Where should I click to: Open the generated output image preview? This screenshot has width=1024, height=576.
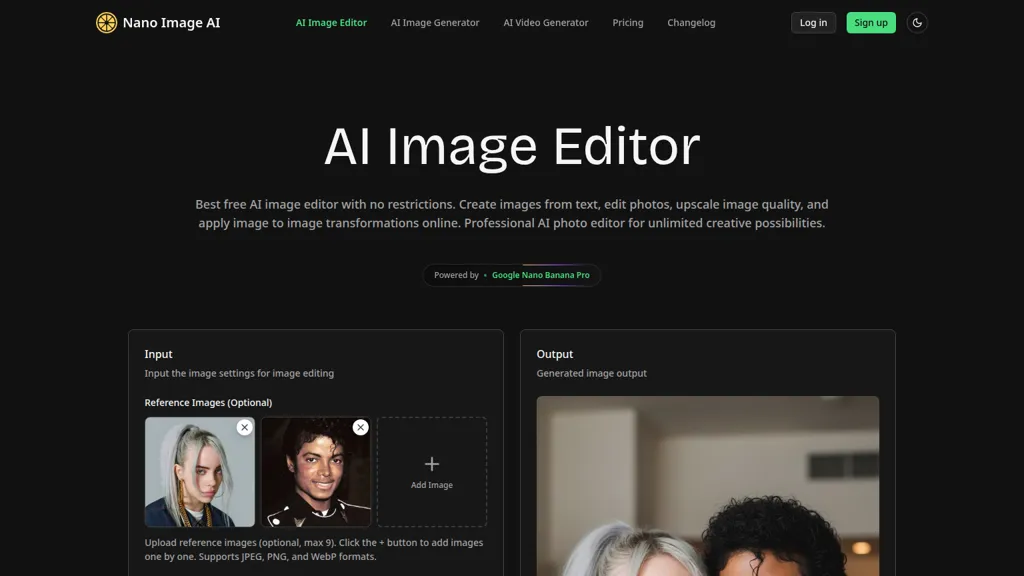(707, 486)
